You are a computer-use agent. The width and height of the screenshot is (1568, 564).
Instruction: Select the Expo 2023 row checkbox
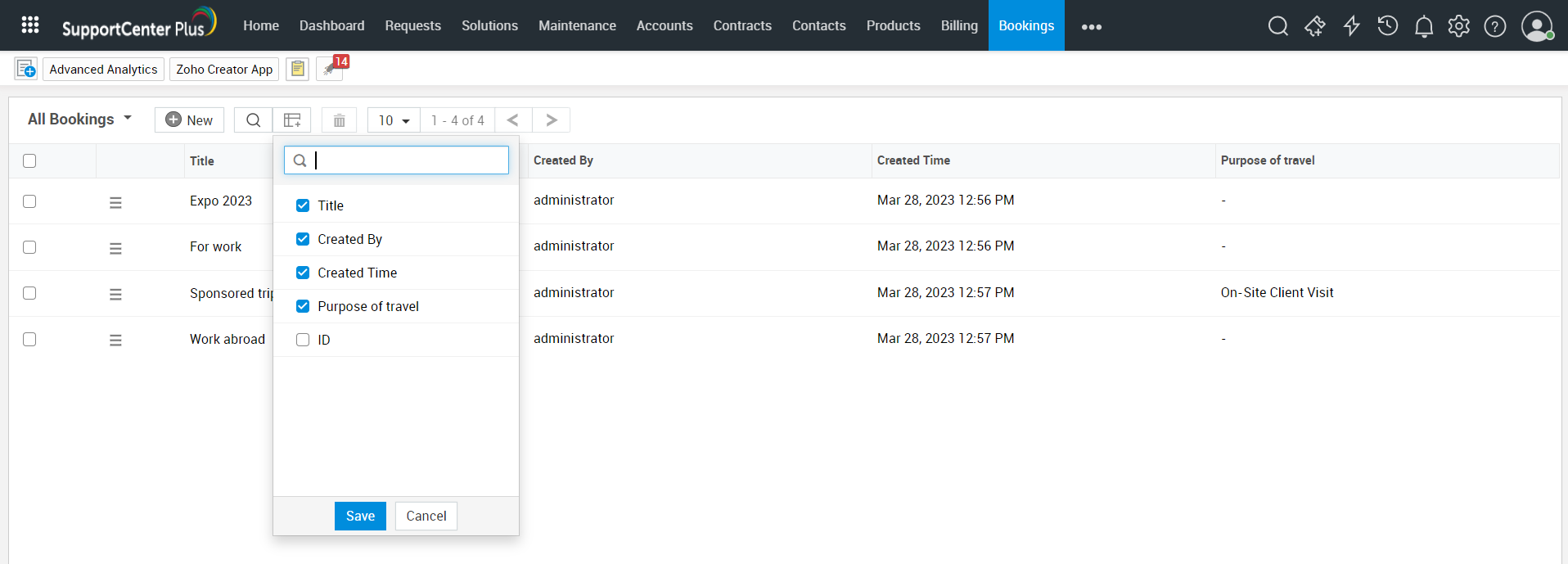[29, 201]
